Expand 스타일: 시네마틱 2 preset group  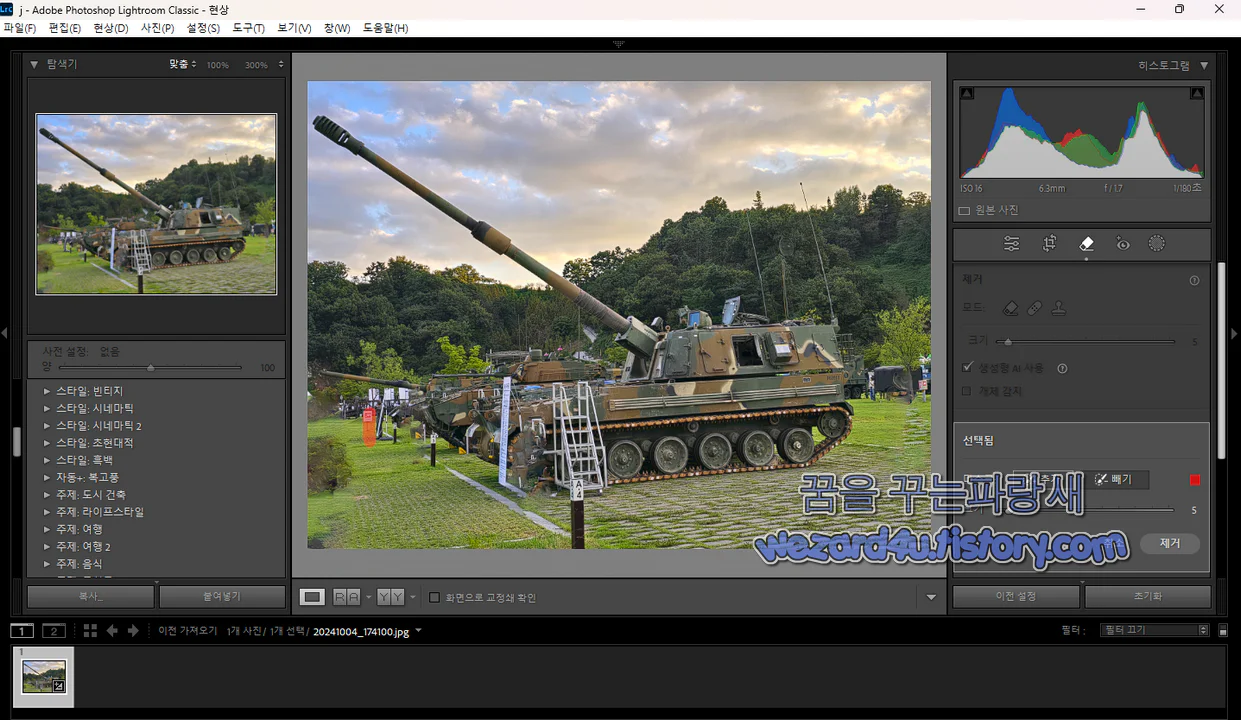(x=47, y=426)
